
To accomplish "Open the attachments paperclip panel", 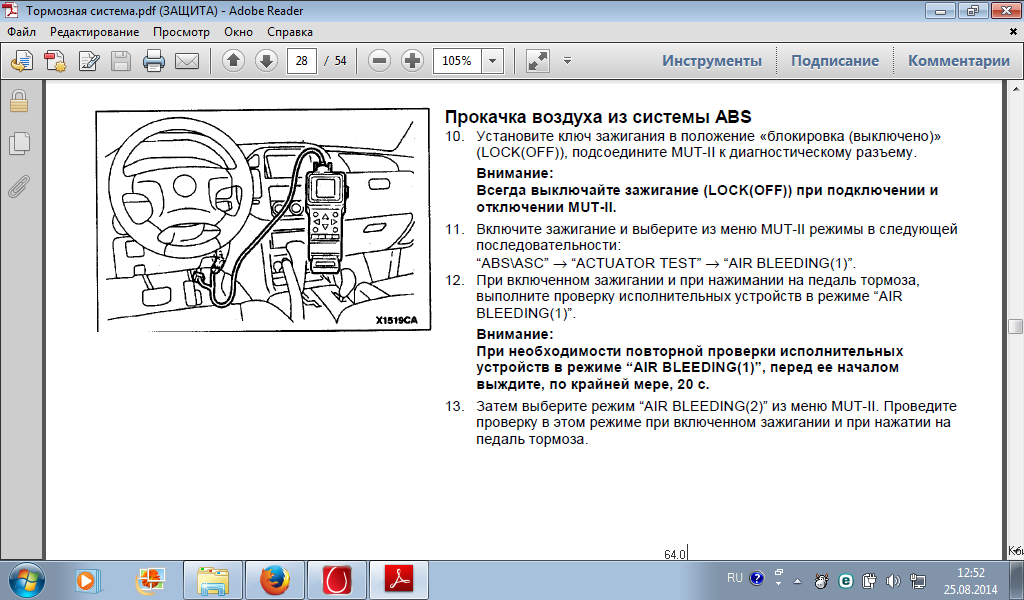I will point(18,186).
